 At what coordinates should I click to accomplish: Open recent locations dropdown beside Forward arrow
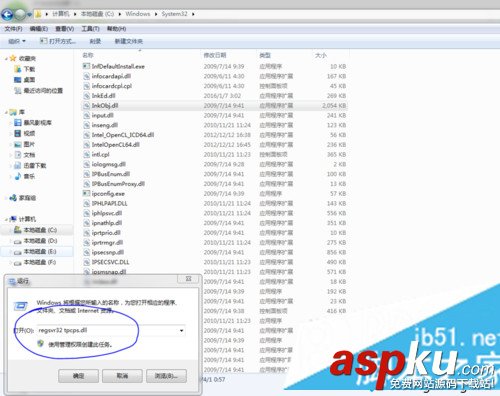(x=30, y=14)
